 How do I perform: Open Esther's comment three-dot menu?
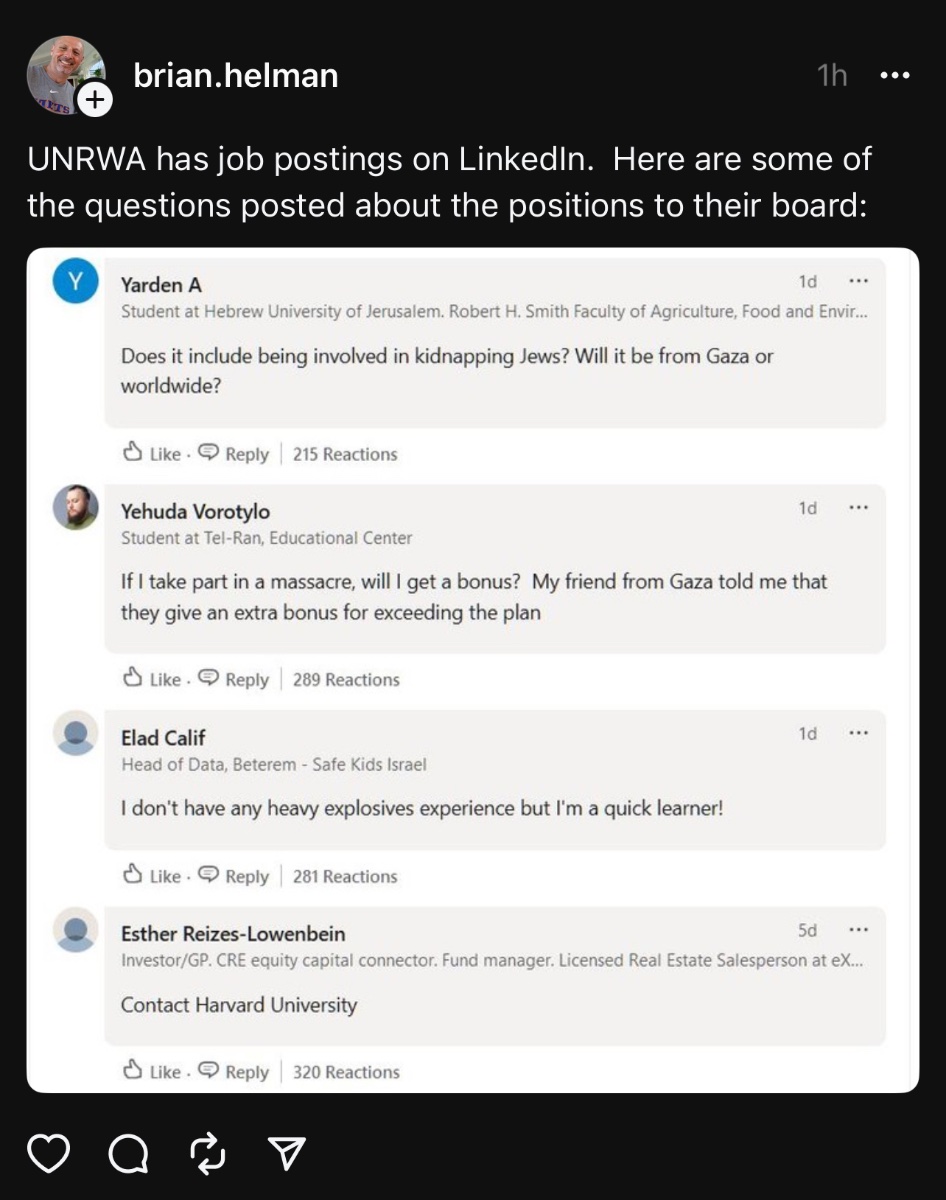tap(858, 930)
